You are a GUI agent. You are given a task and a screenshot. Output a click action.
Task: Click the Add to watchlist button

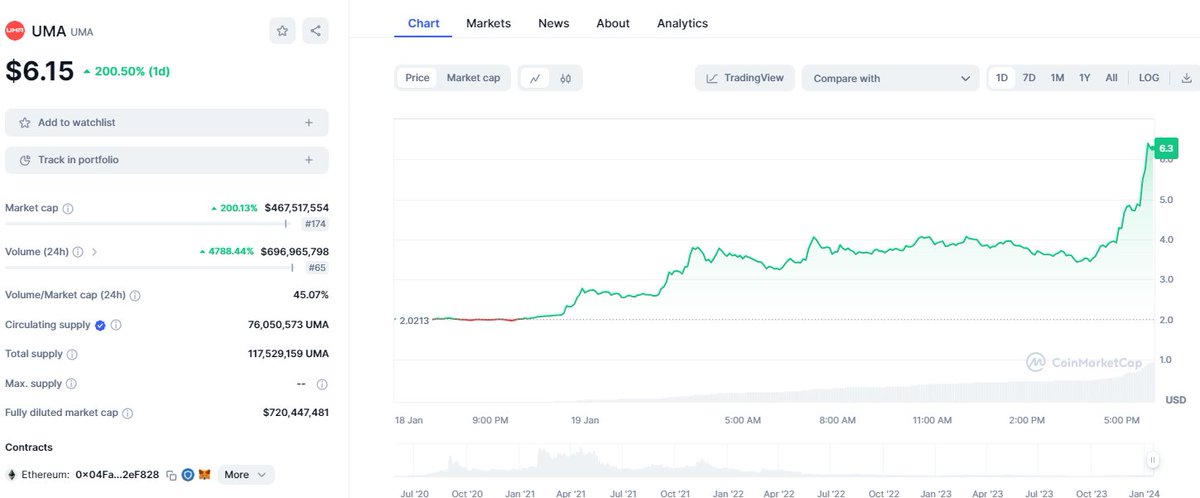pyautogui.click(x=167, y=122)
